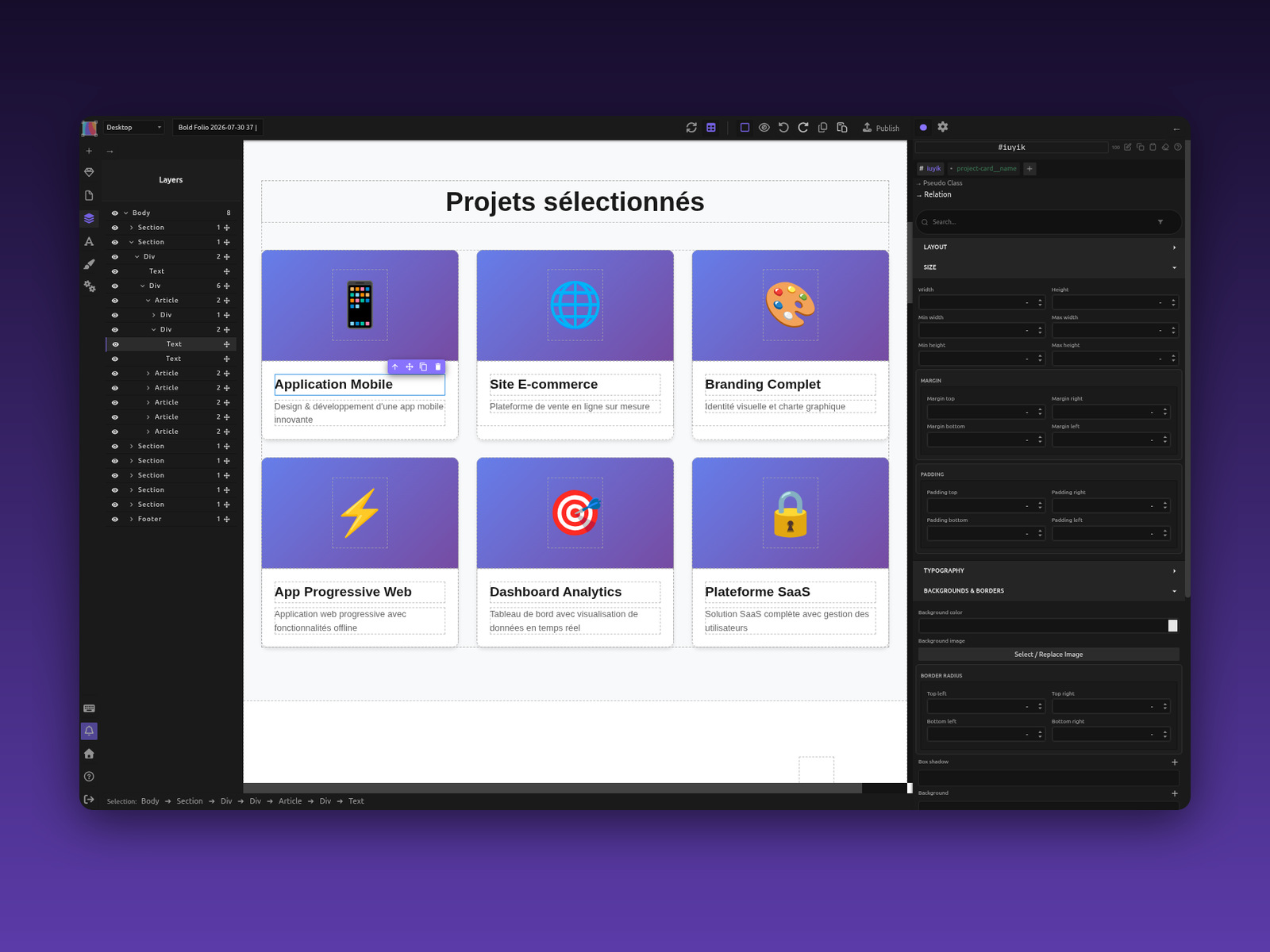Toggle visibility of the Footer layer
The height and width of the screenshot is (952, 1270).
pos(114,519)
